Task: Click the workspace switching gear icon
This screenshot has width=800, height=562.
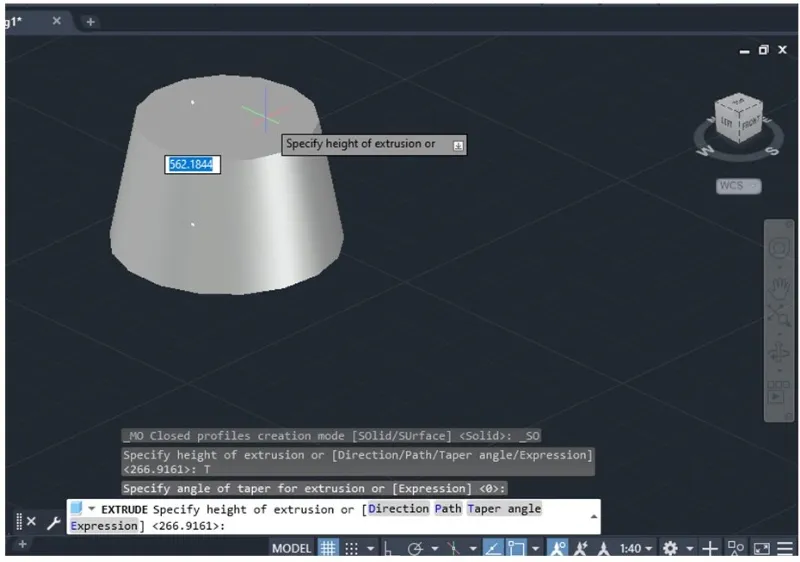Action: (x=670, y=548)
